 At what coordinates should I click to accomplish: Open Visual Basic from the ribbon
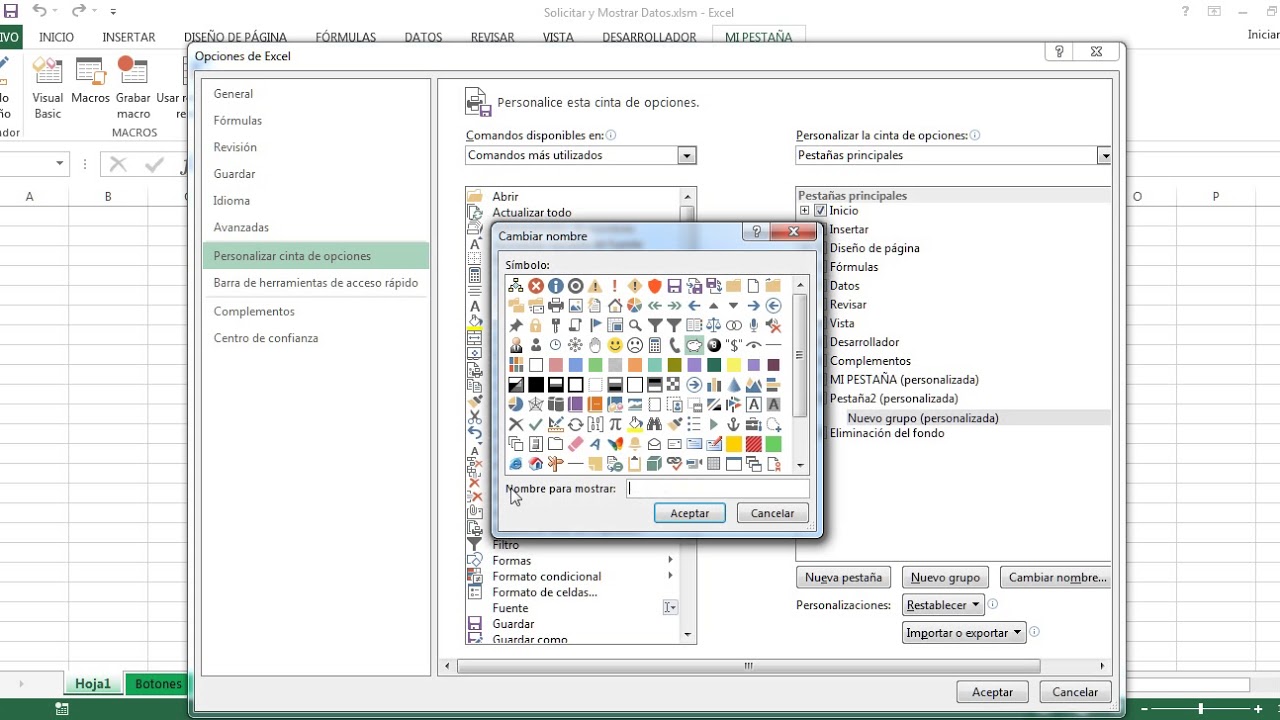[x=47, y=86]
